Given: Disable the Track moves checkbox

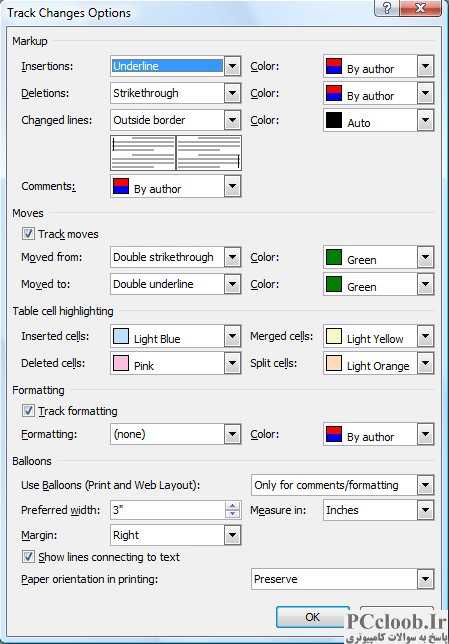Looking at the screenshot, I should coord(28,234).
